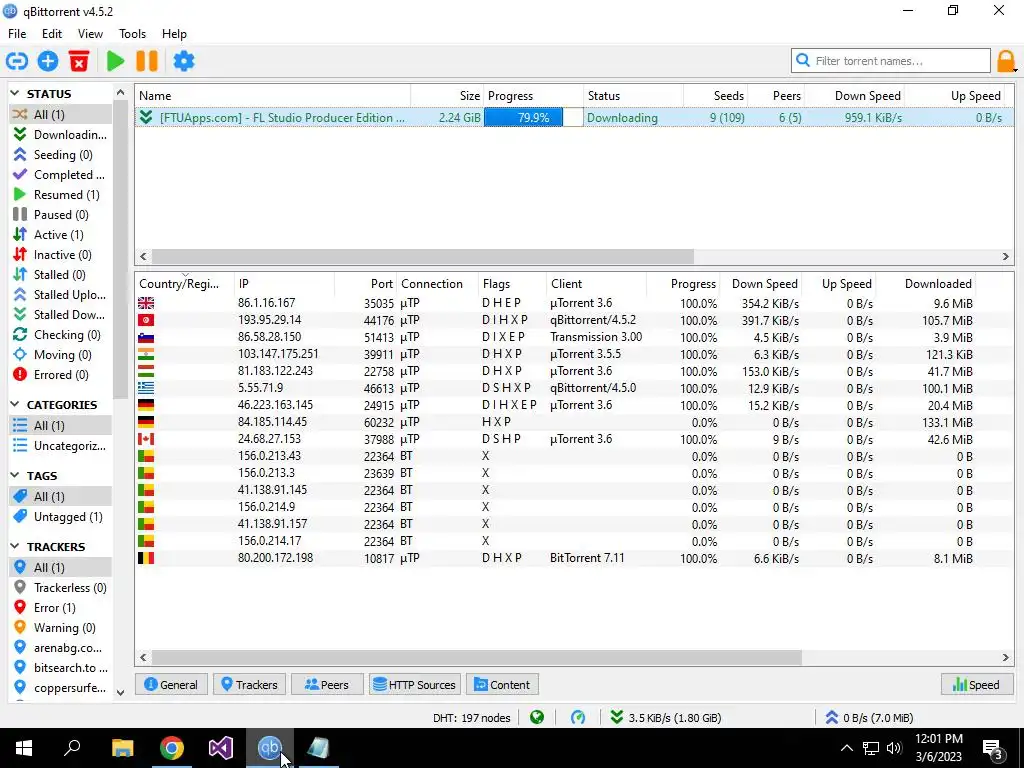This screenshot has height=768, width=1024.
Task: Sort peers by Client column header
Action: pyautogui.click(x=596, y=284)
